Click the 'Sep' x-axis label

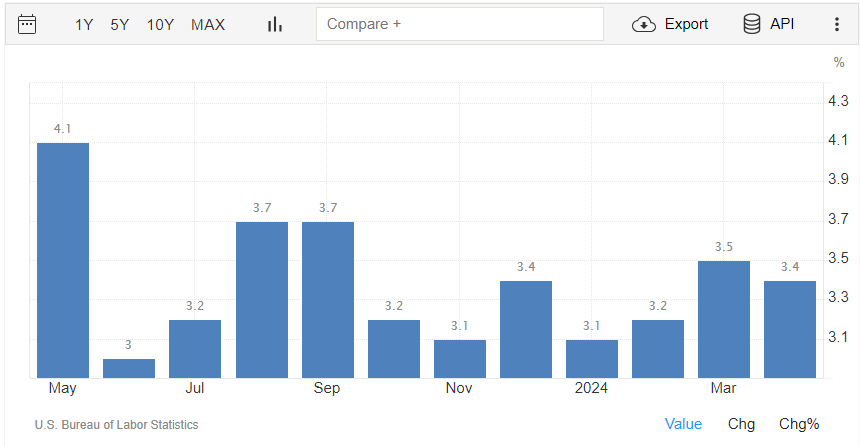point(327,388)
